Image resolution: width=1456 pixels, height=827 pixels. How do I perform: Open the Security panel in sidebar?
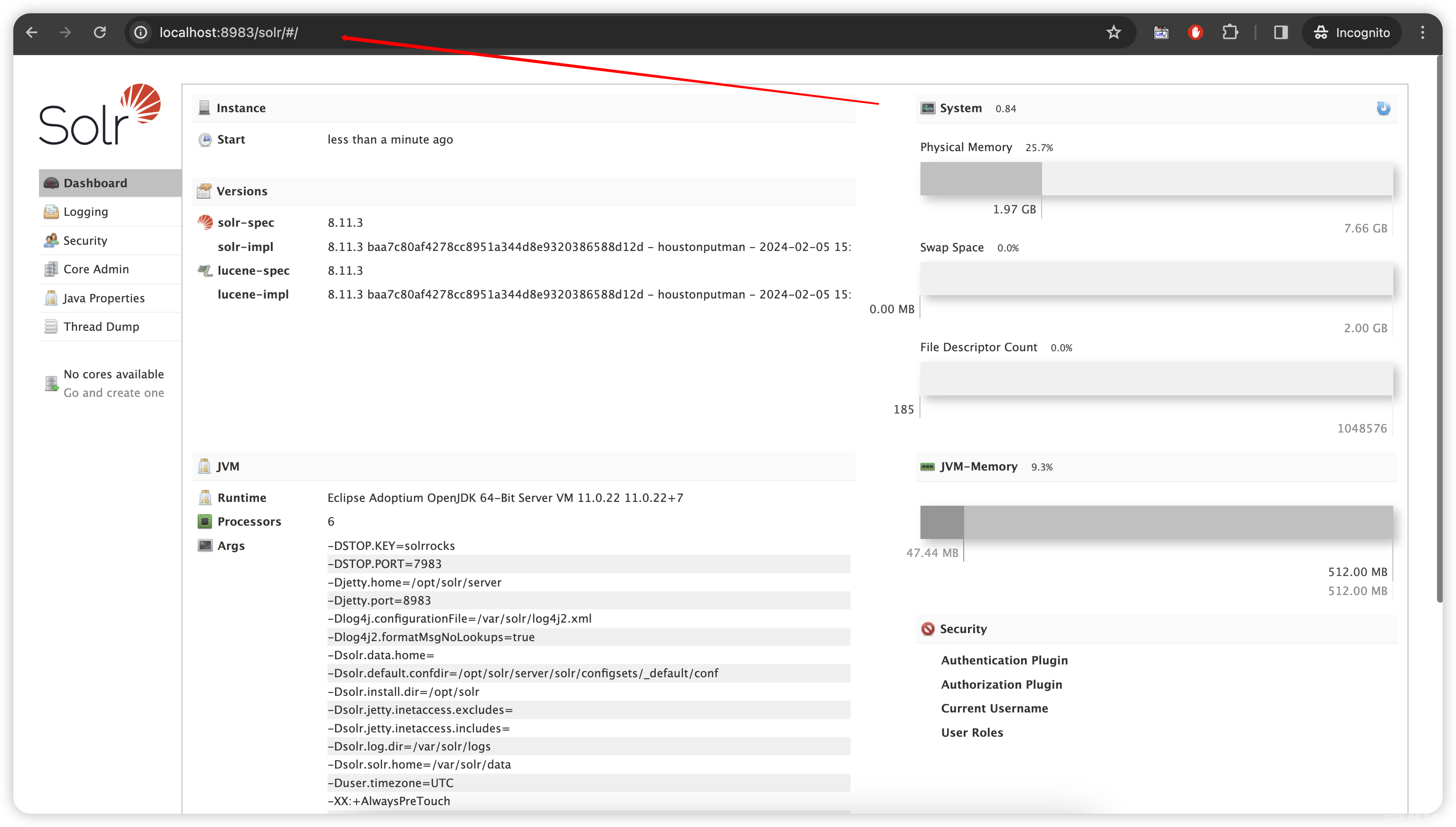85,240
